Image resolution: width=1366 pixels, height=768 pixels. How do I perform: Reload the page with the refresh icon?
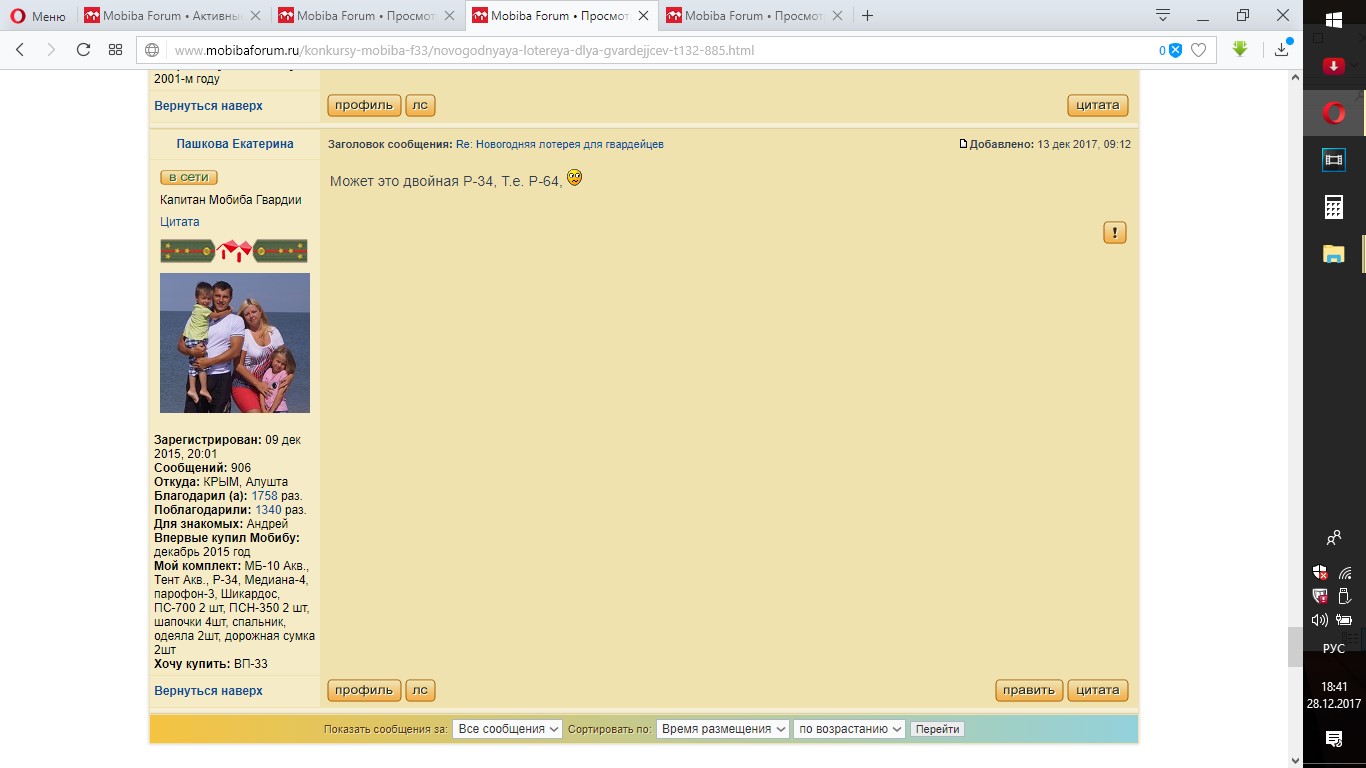coord(83,50)
